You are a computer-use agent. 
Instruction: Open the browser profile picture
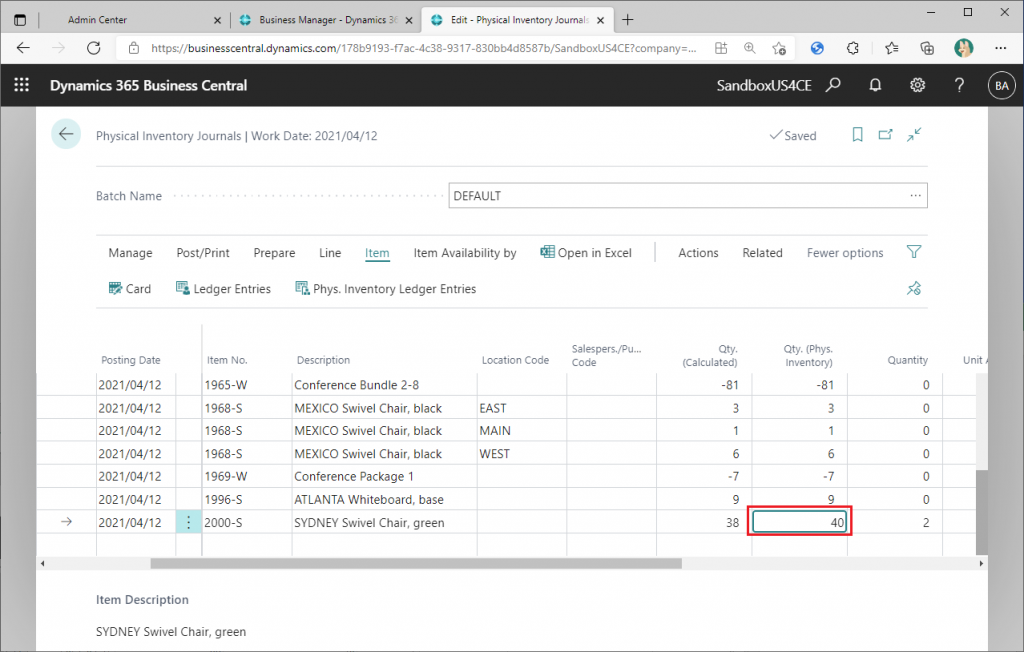tap(963, 48)
